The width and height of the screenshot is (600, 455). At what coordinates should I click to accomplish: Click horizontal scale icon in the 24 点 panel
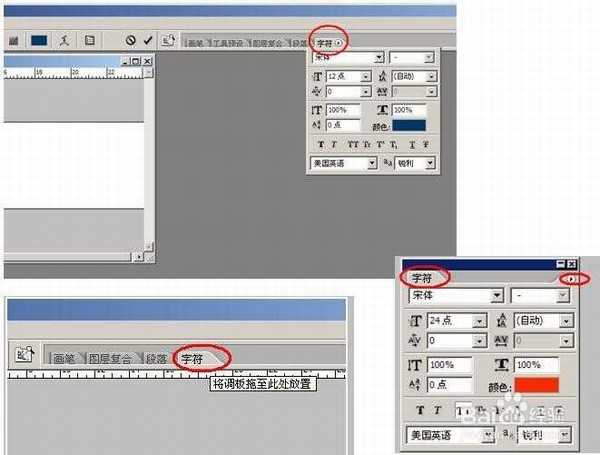(x=502, y=365)
